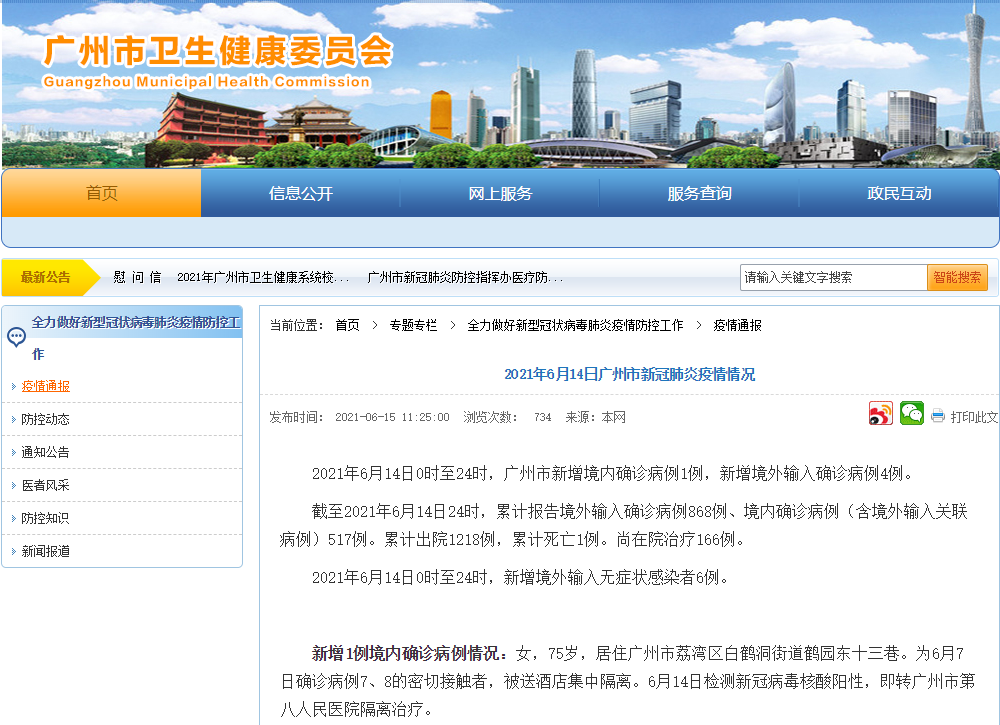1000x725 pixels.
Task: Focus the keyword search input field
Action: [833, 278]
